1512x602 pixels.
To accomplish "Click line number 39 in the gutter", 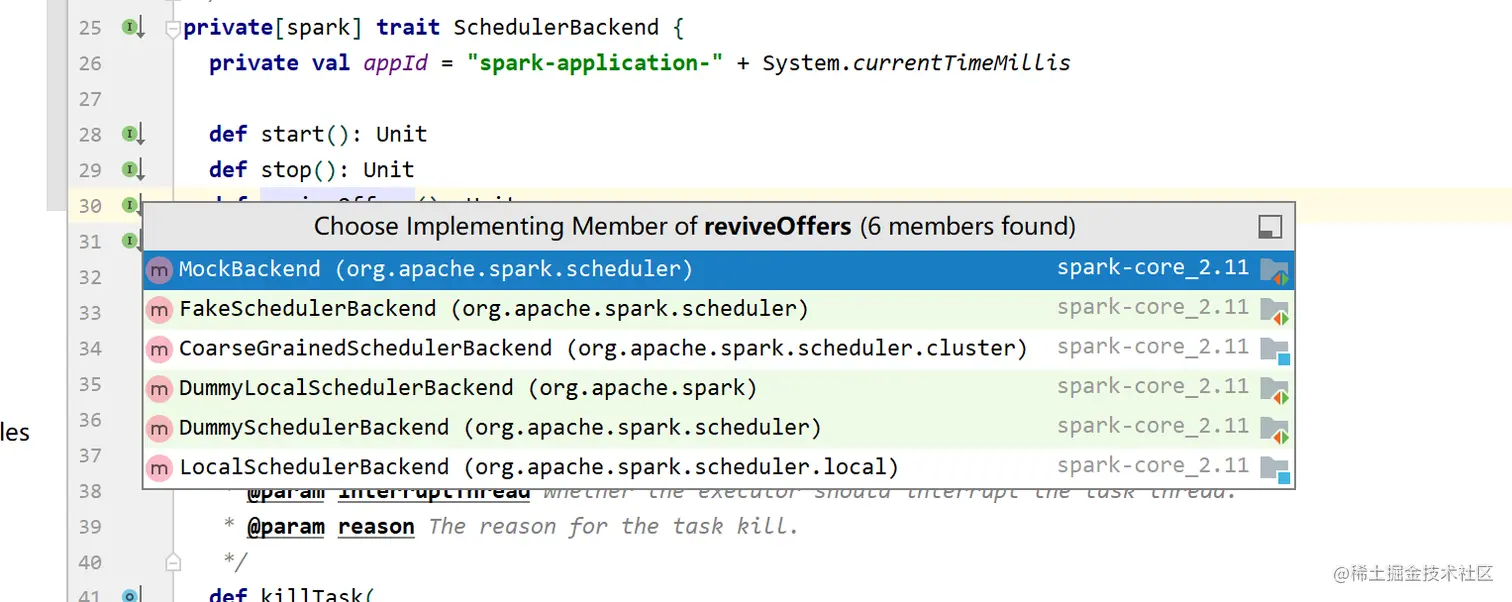I will click(90, 527).
